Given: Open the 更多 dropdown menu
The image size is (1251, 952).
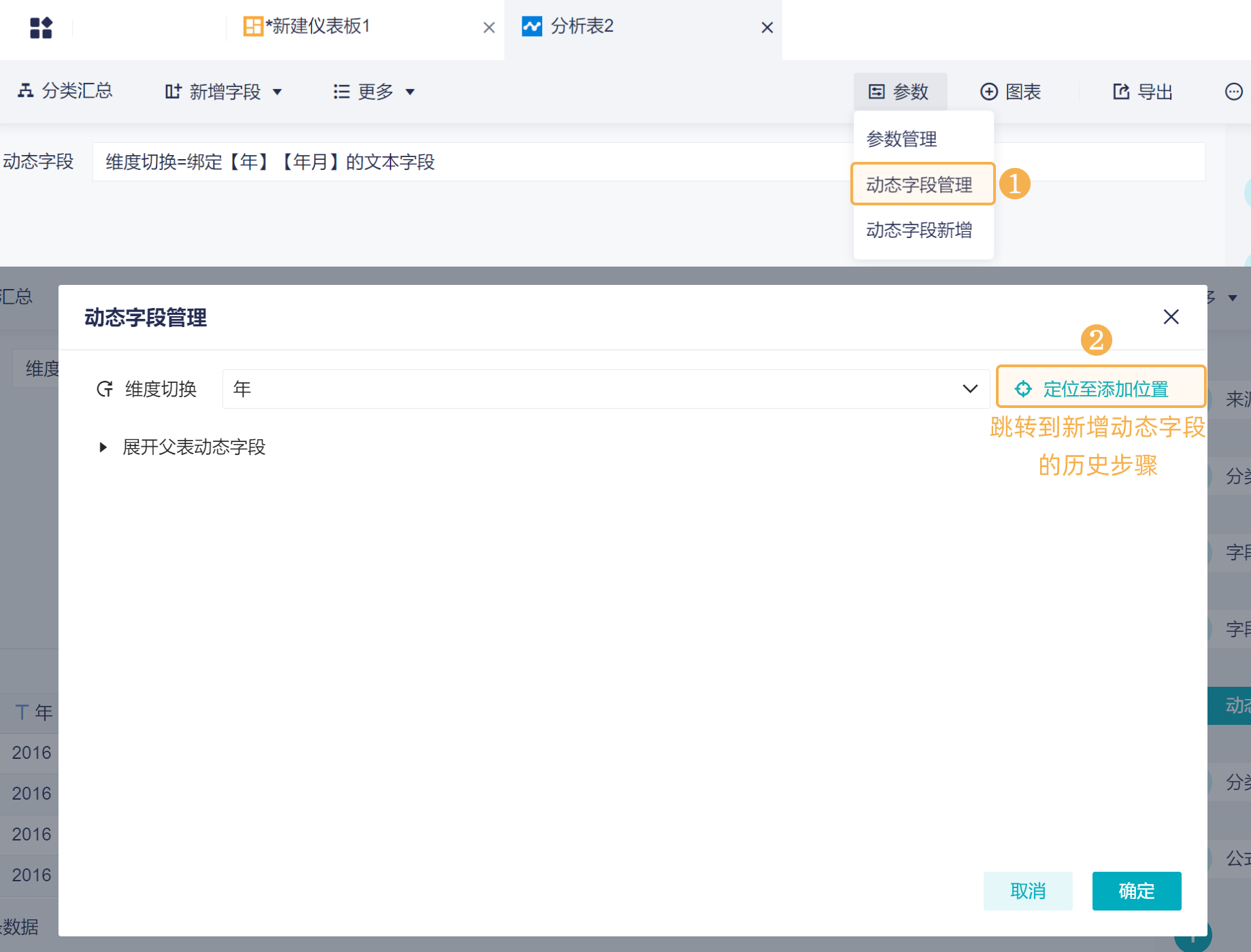Looking at the screenshot, I should [373, 92].
